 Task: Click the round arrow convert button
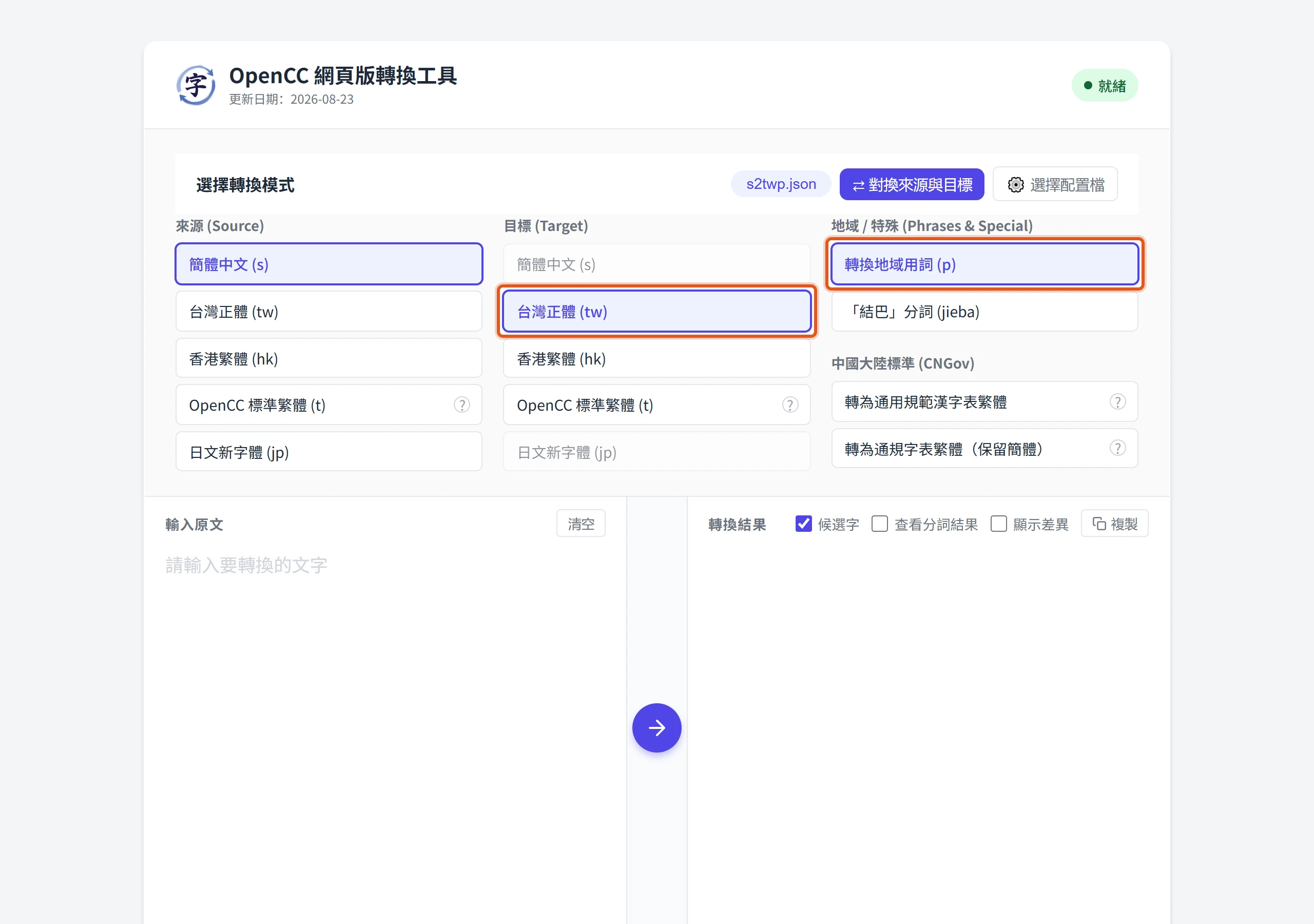(x=656, y=727)
